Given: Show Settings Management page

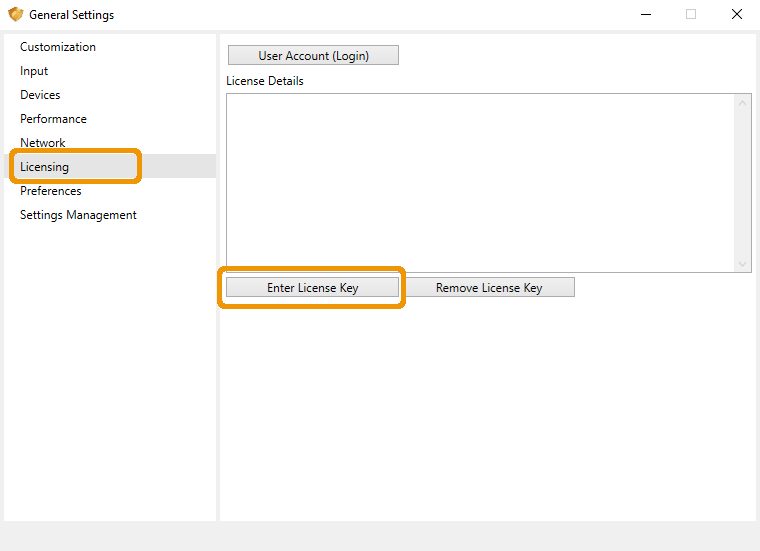Looking at the screenshot, I should pyautogui.click(x=78, y=215).
